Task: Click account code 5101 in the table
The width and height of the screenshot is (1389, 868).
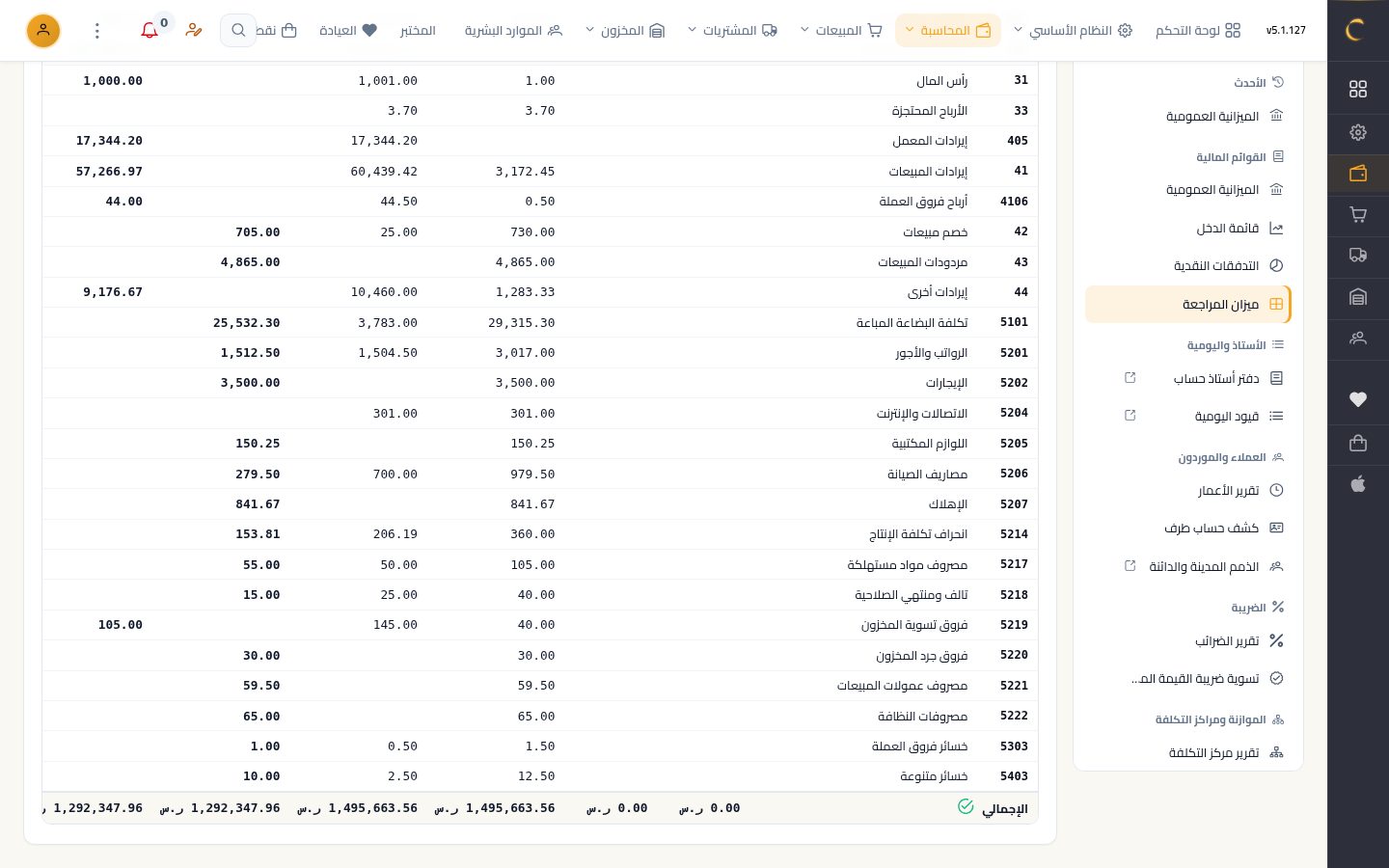Action: click(x=1014, y=322)
